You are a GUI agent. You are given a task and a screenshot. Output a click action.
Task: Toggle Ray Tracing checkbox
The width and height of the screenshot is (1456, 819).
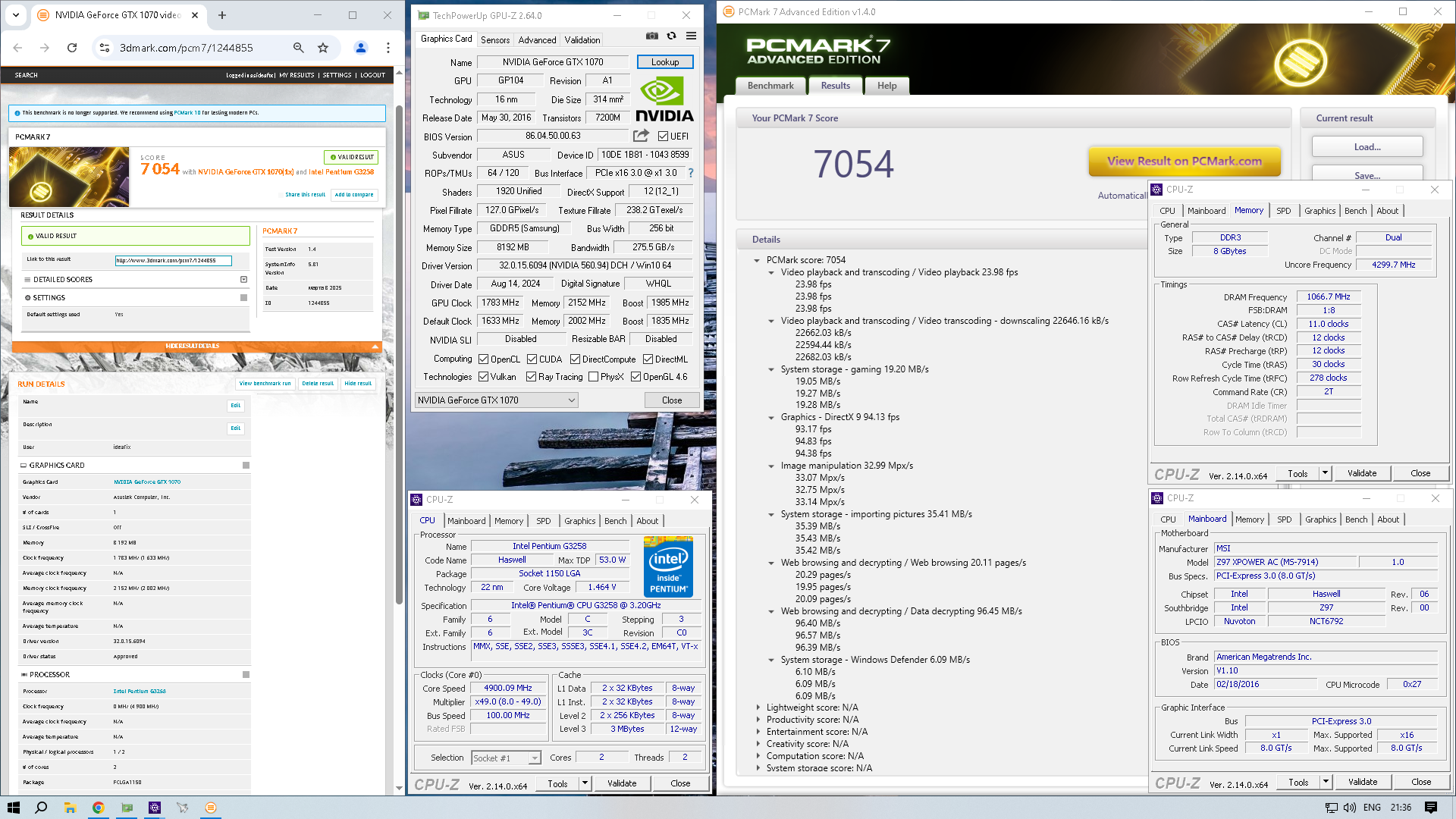coord(531,377)
